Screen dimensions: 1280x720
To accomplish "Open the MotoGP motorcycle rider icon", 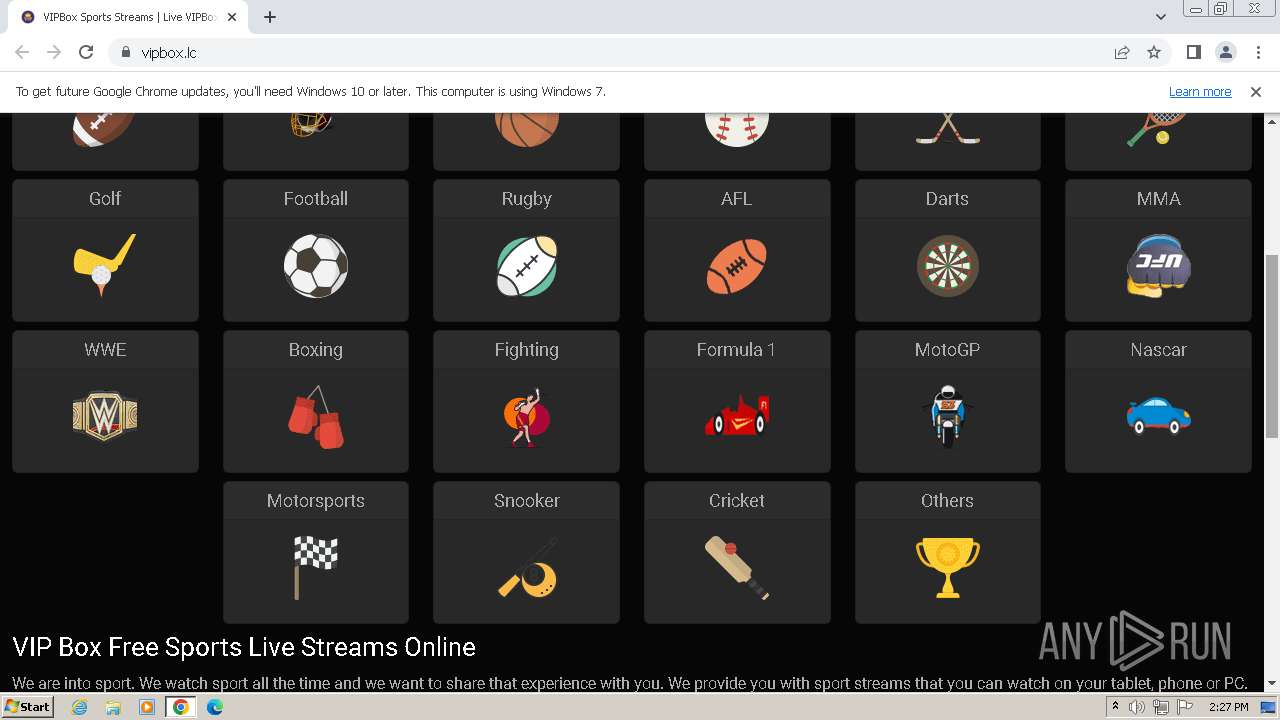I will [948, 416].
